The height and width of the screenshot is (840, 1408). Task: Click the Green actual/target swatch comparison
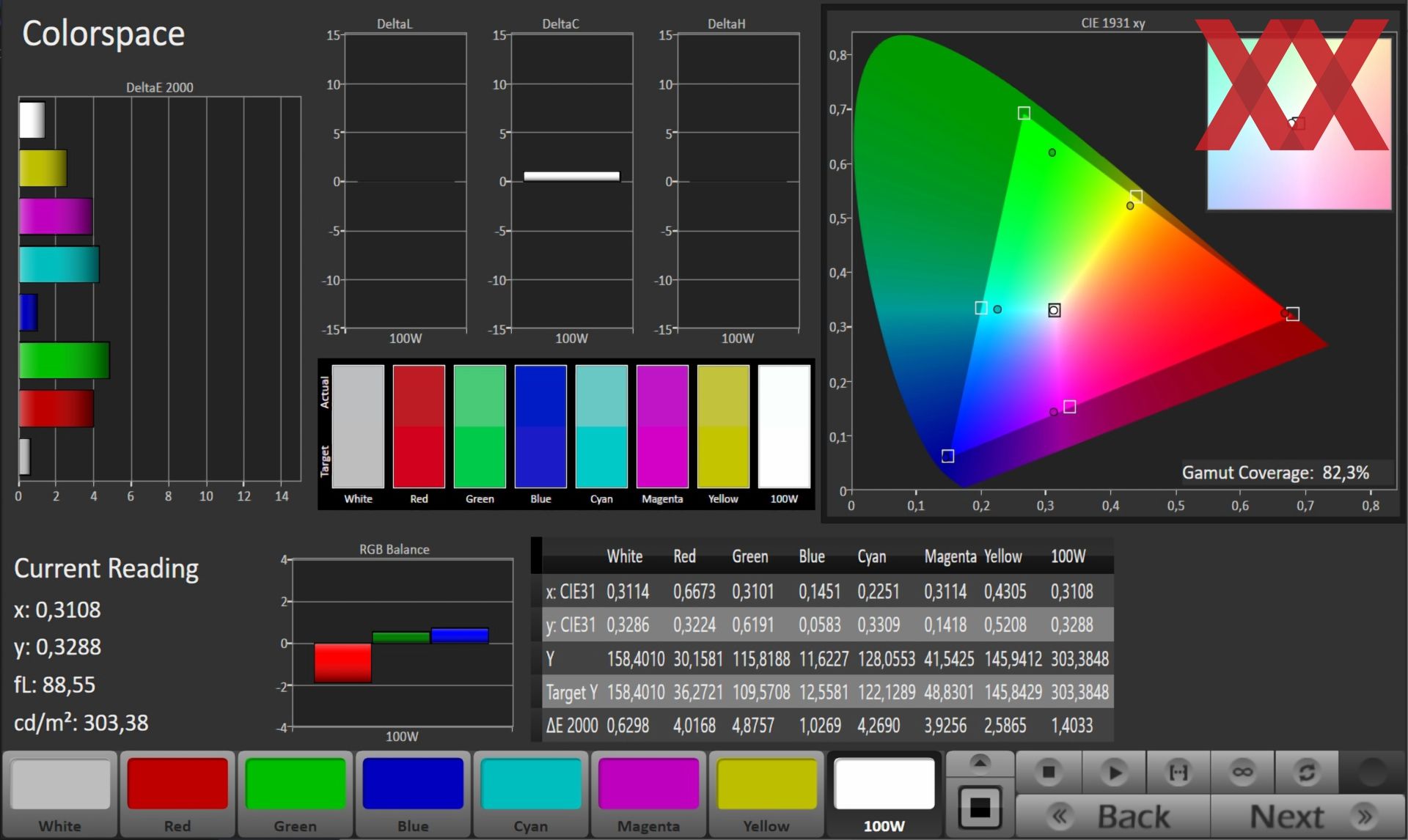point(480,427)
